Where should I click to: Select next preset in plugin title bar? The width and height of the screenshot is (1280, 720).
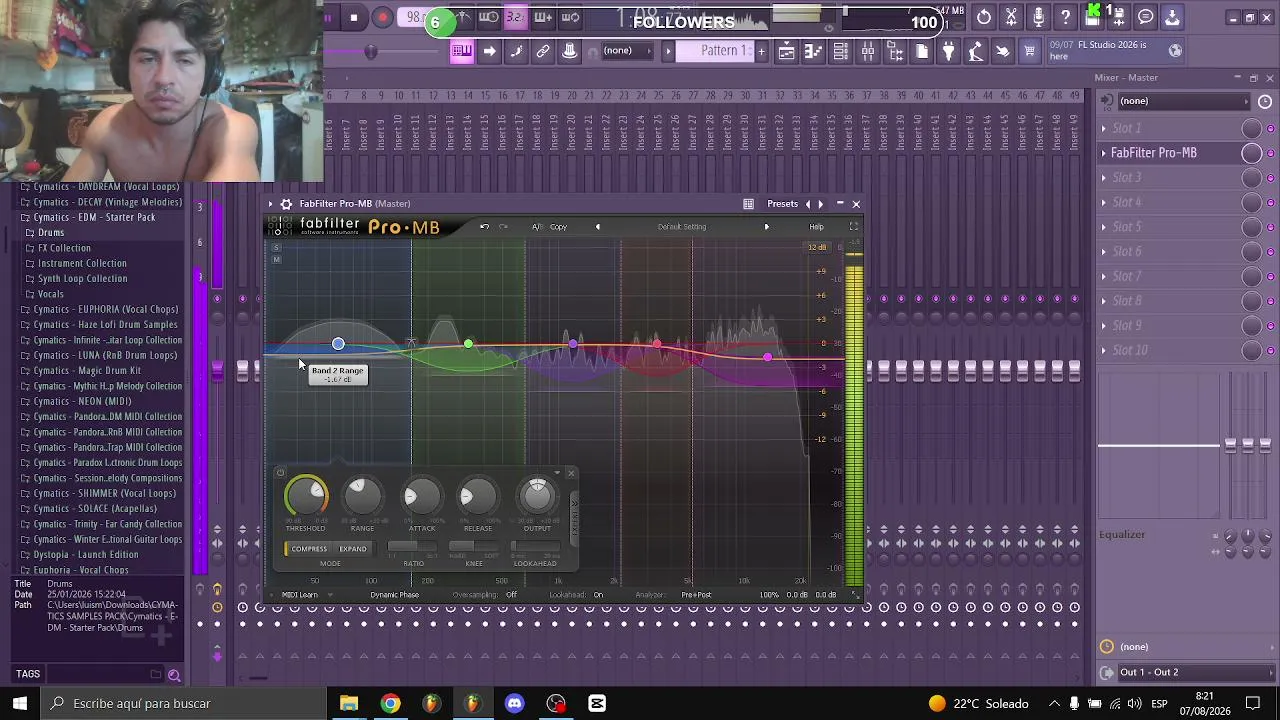[821, 204]
